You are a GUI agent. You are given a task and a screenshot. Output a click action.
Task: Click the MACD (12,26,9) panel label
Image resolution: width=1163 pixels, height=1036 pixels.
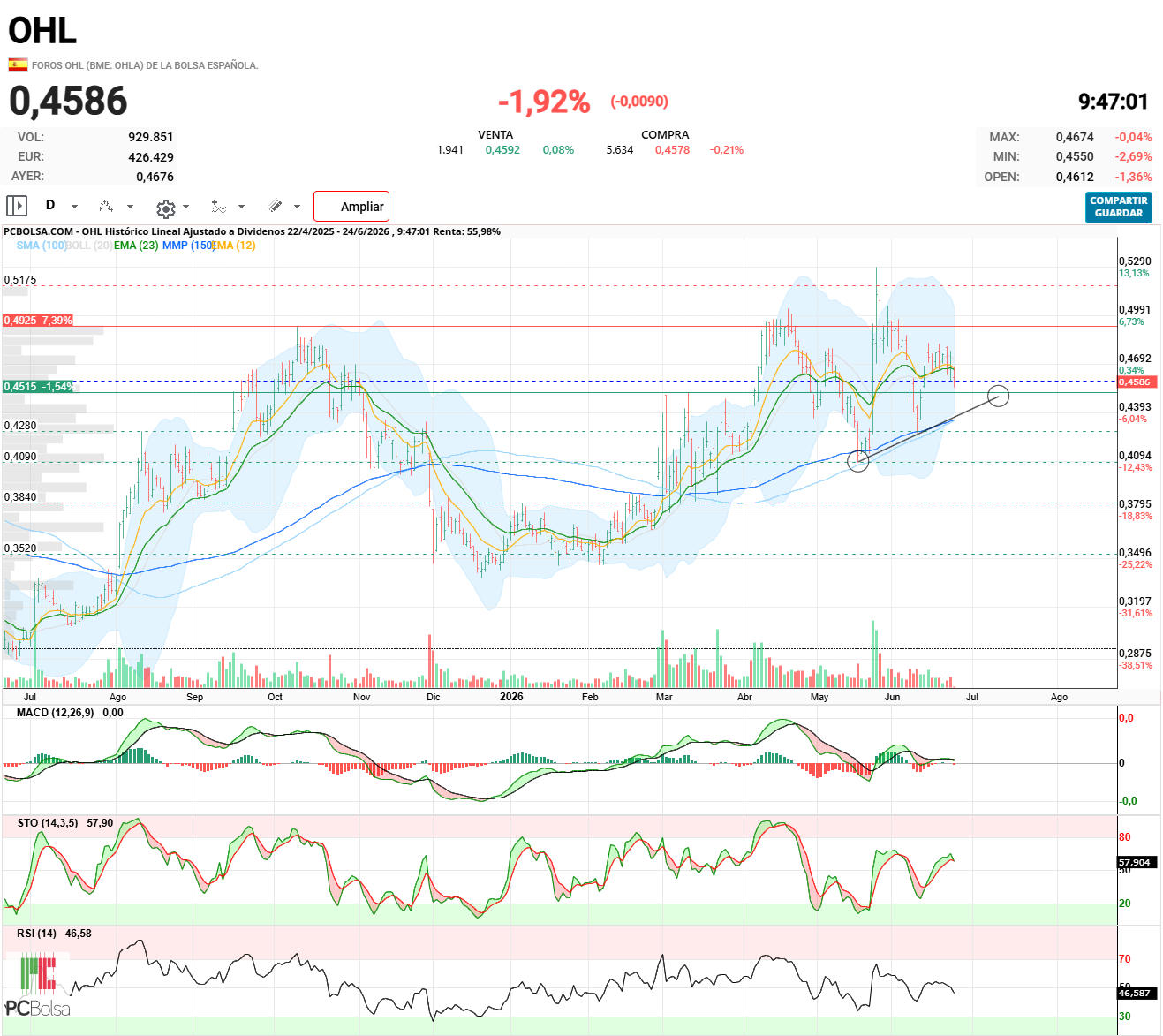pyautogui.click(x=56, y=712)
